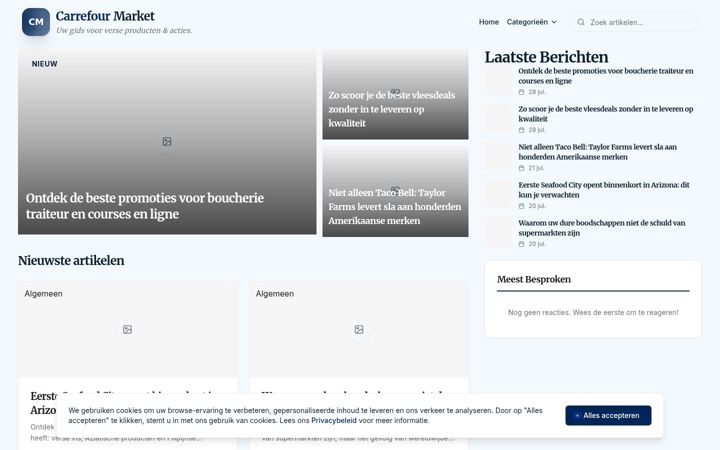Click the '21 jul.' date text

click(x=536, y=168)
